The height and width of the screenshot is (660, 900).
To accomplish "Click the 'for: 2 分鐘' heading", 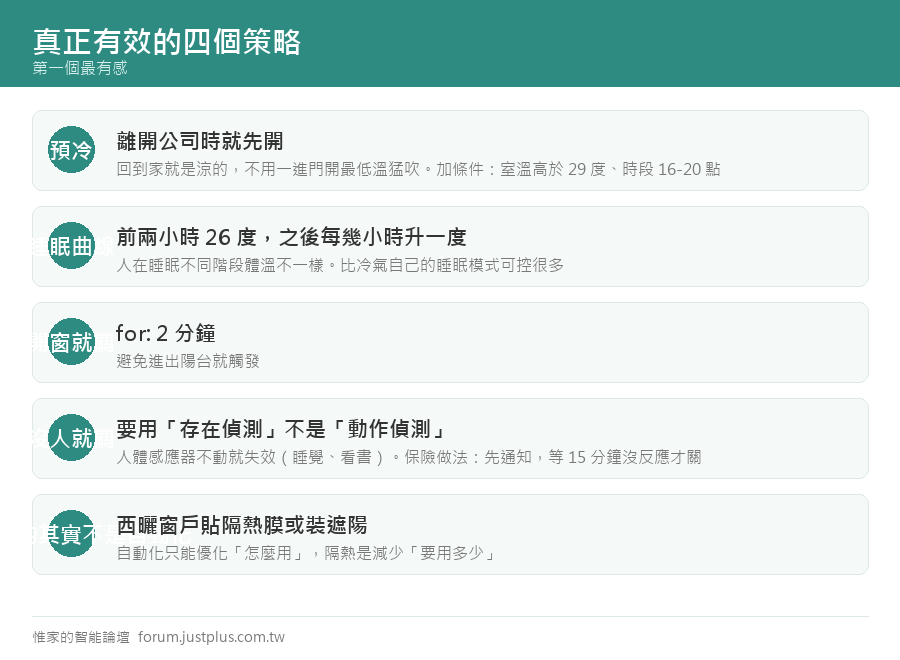I will [x=166, y=333].
